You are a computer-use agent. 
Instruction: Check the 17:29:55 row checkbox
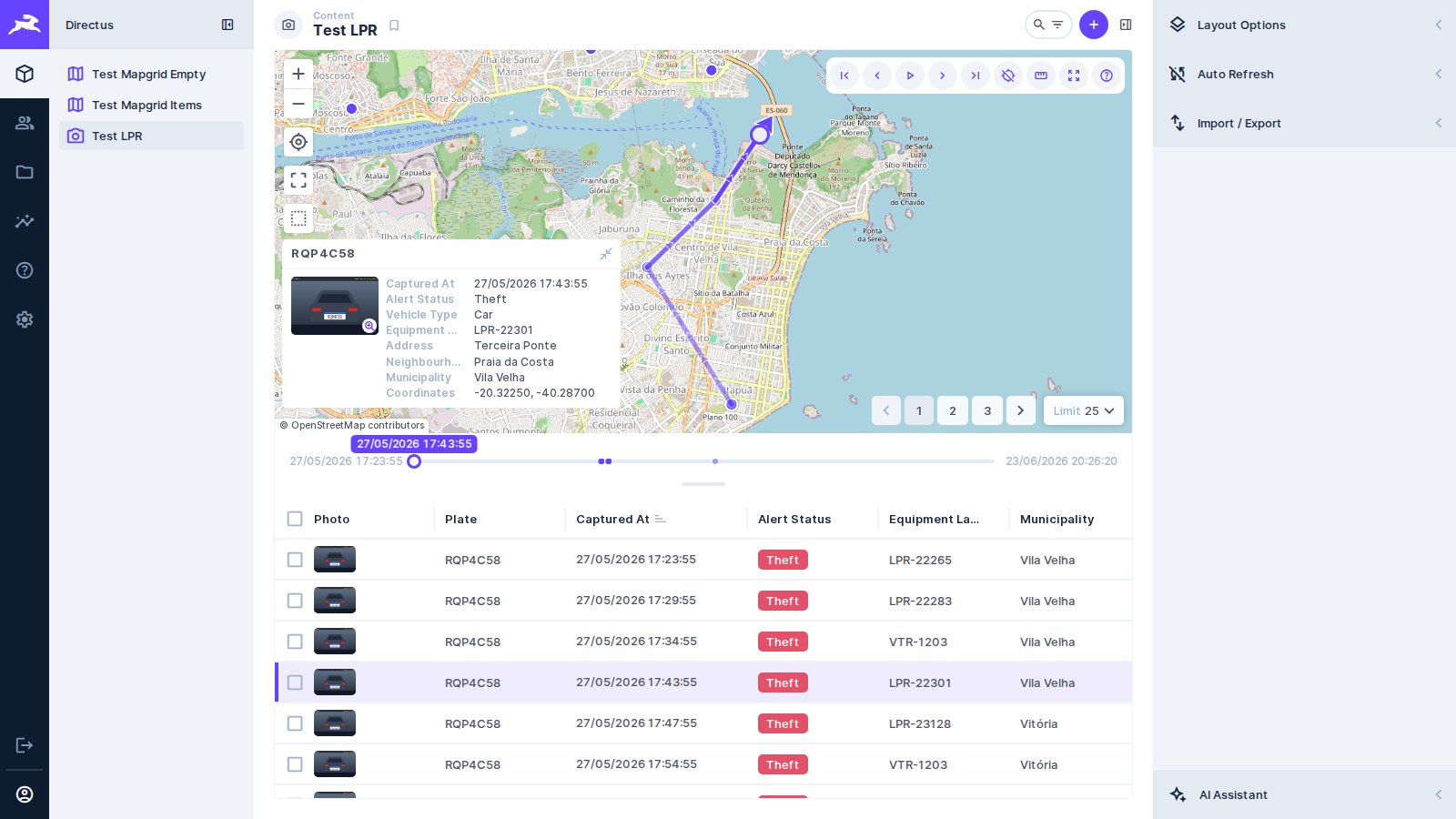[x=295, y=601]
